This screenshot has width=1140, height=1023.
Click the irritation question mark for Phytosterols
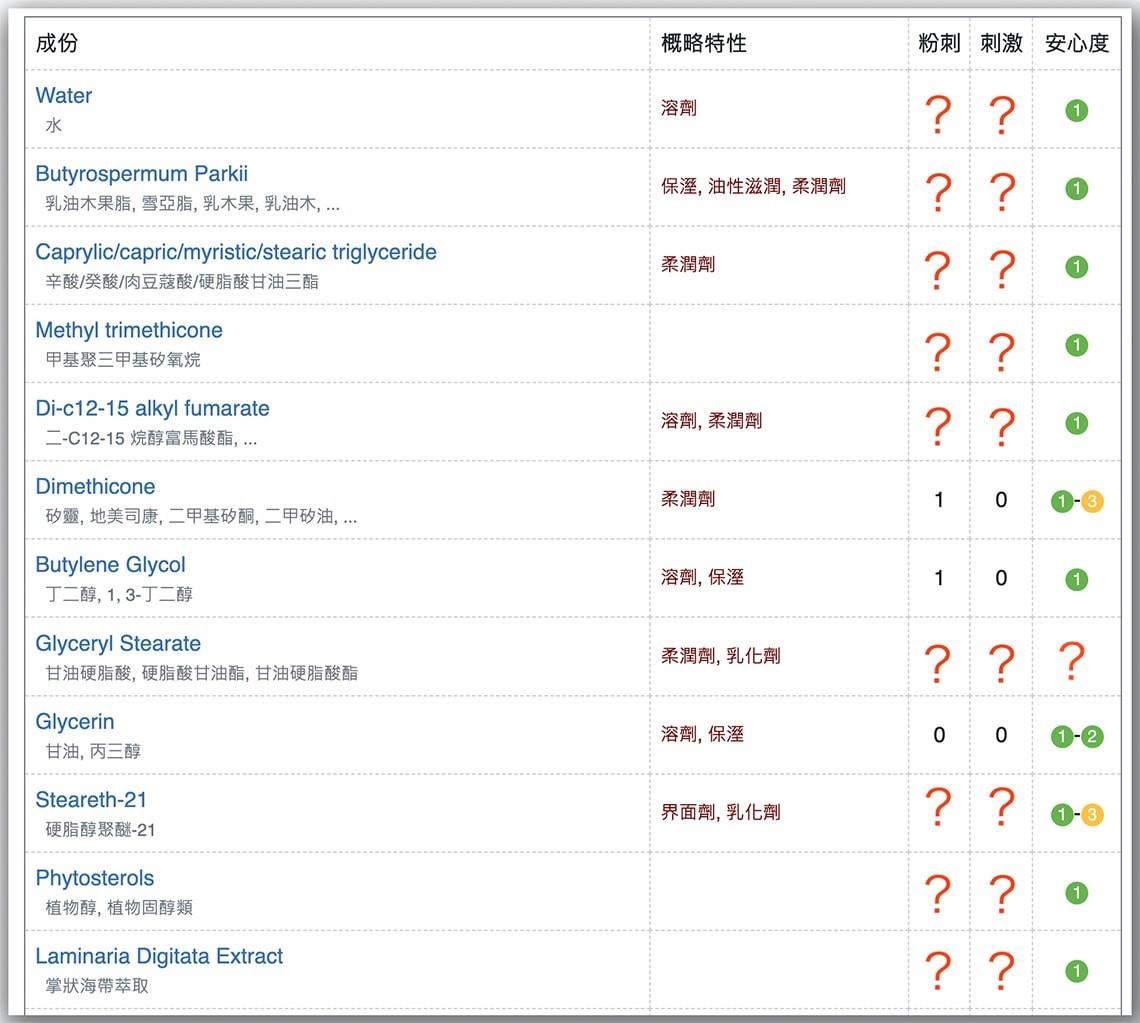coord(1001,894)
